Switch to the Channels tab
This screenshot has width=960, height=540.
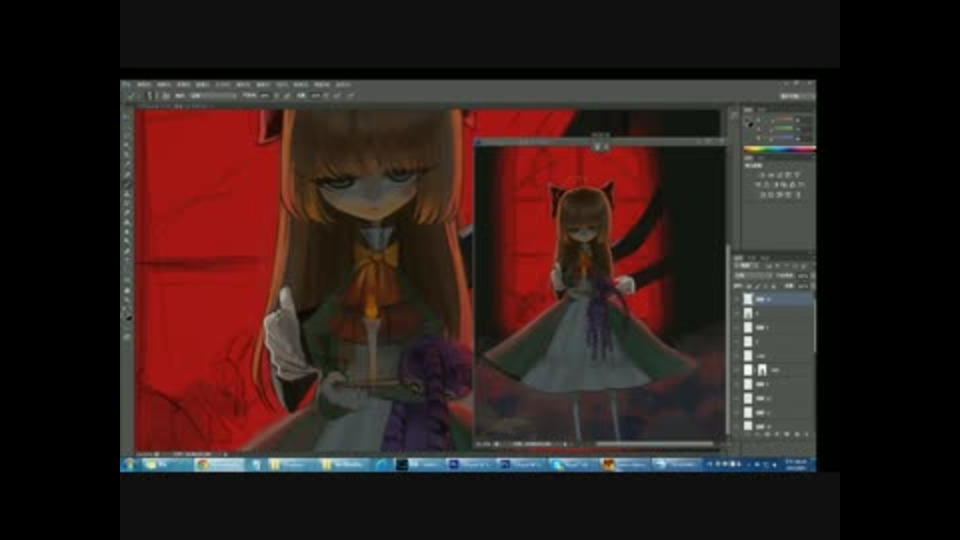[752, 258]
